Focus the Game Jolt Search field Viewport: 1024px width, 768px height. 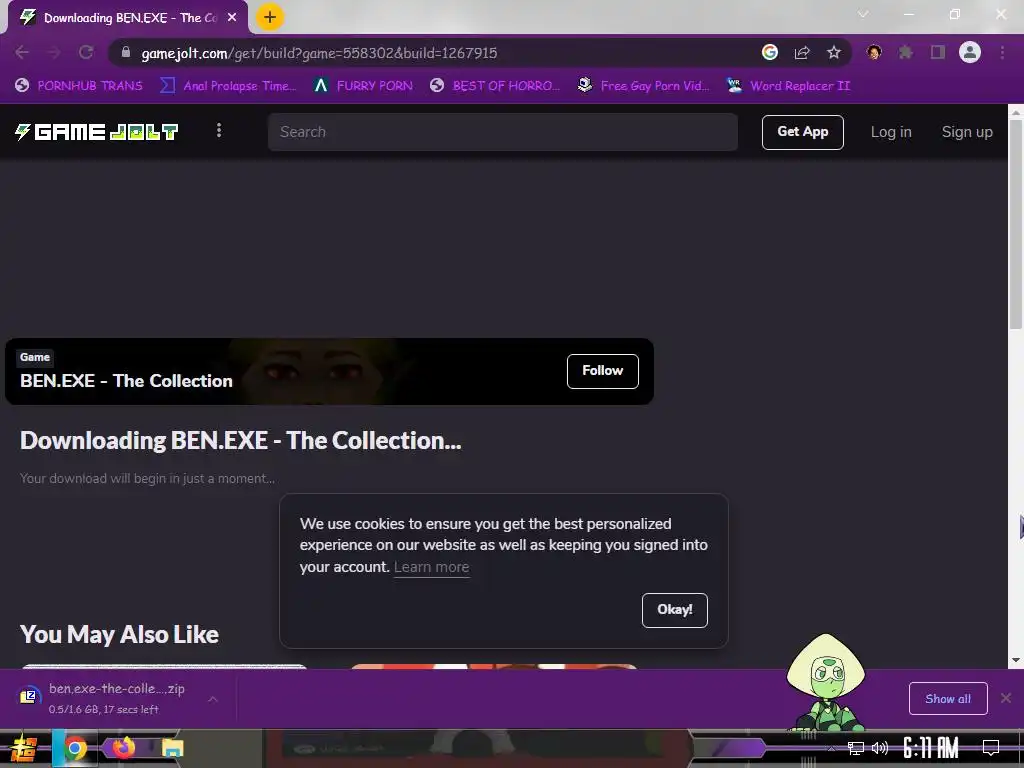pos(503,132)
